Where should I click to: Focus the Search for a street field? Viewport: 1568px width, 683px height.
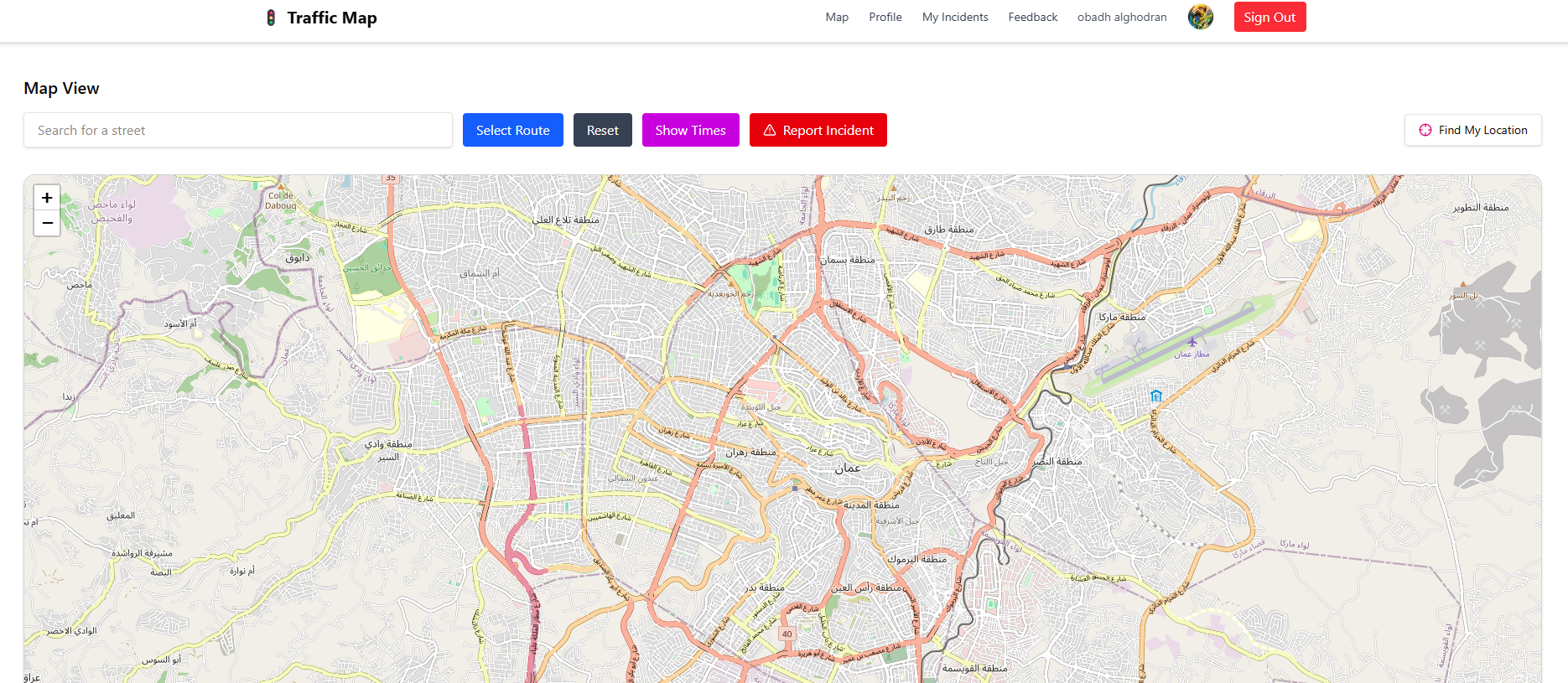point(238,130)
